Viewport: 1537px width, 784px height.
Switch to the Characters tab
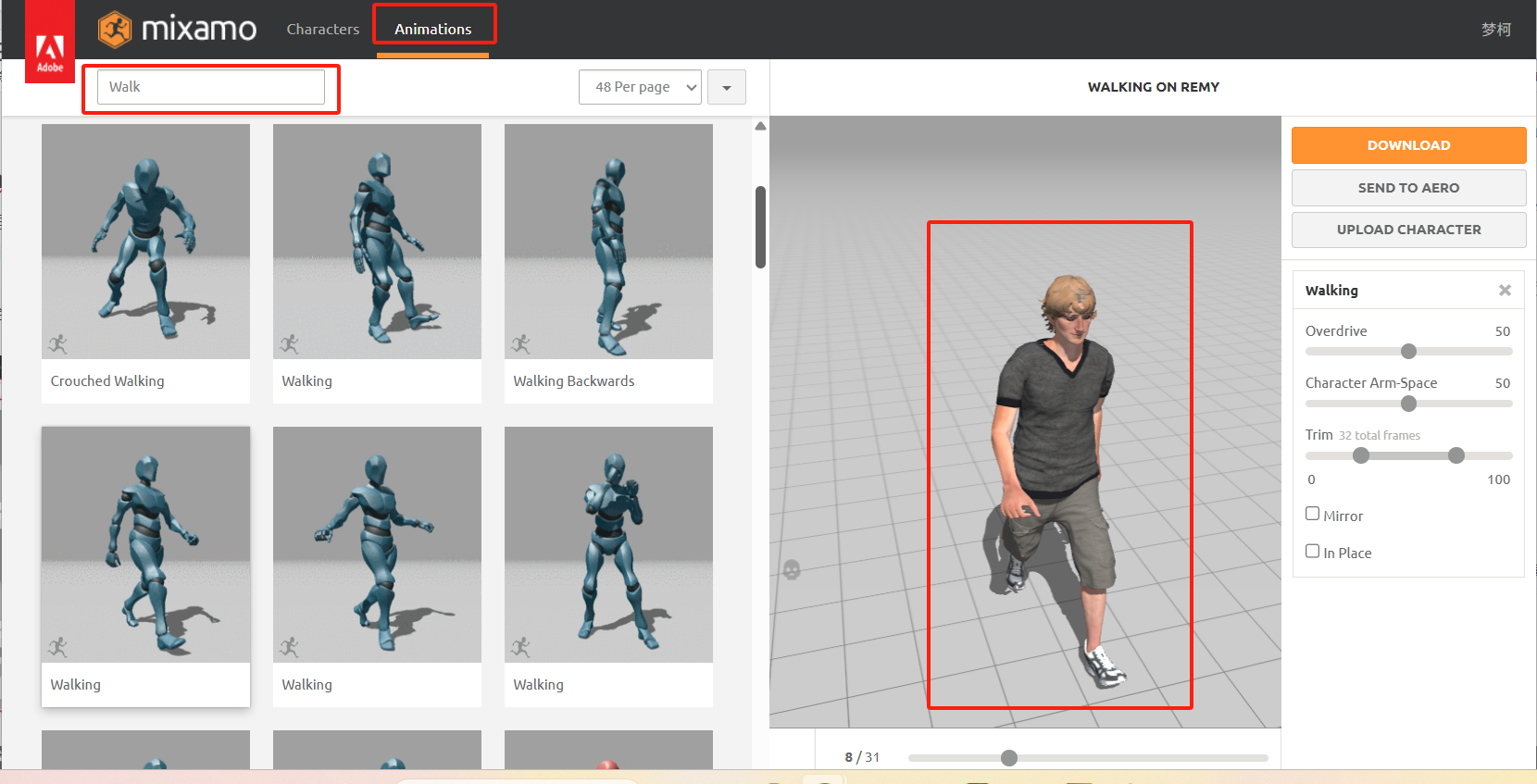[322, 30]
